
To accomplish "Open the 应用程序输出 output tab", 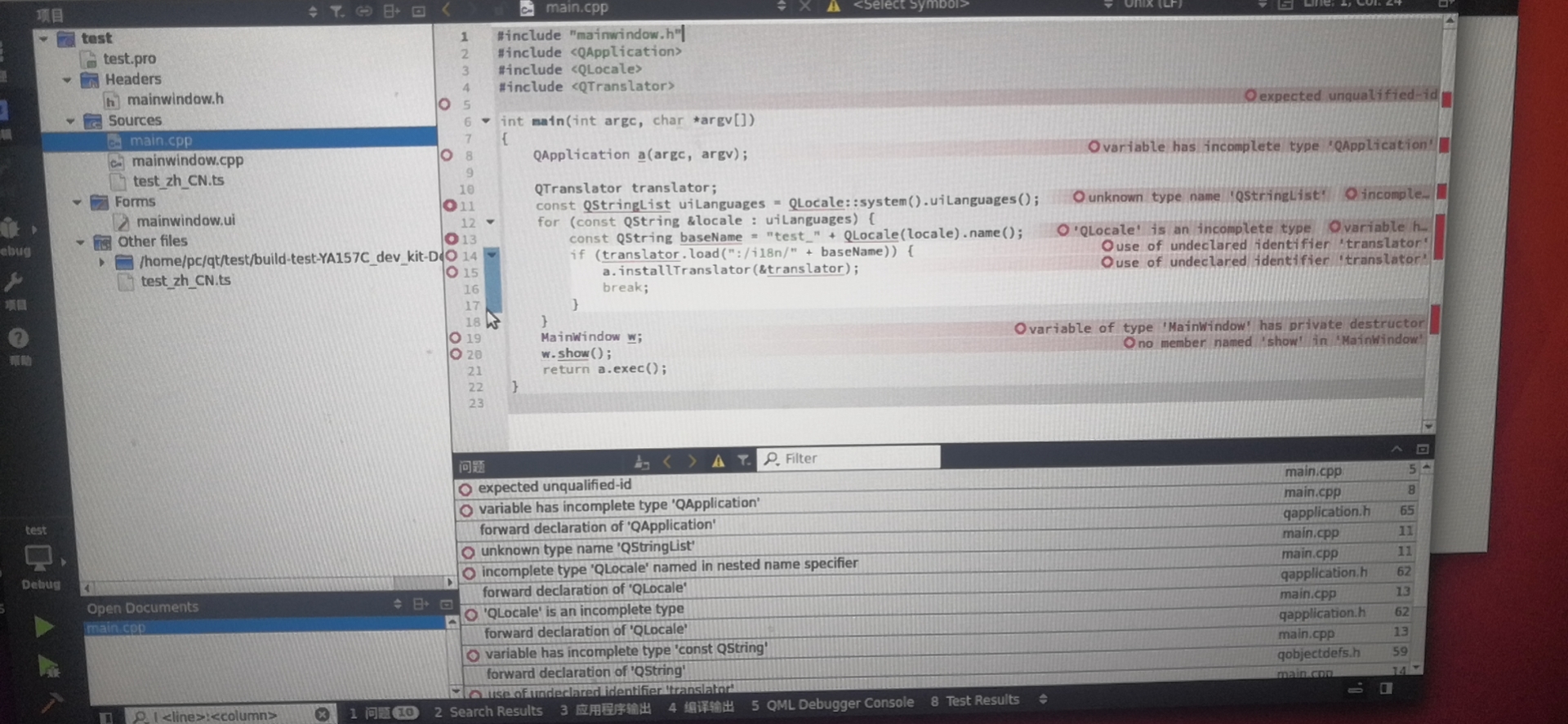I will coord(606,708).
